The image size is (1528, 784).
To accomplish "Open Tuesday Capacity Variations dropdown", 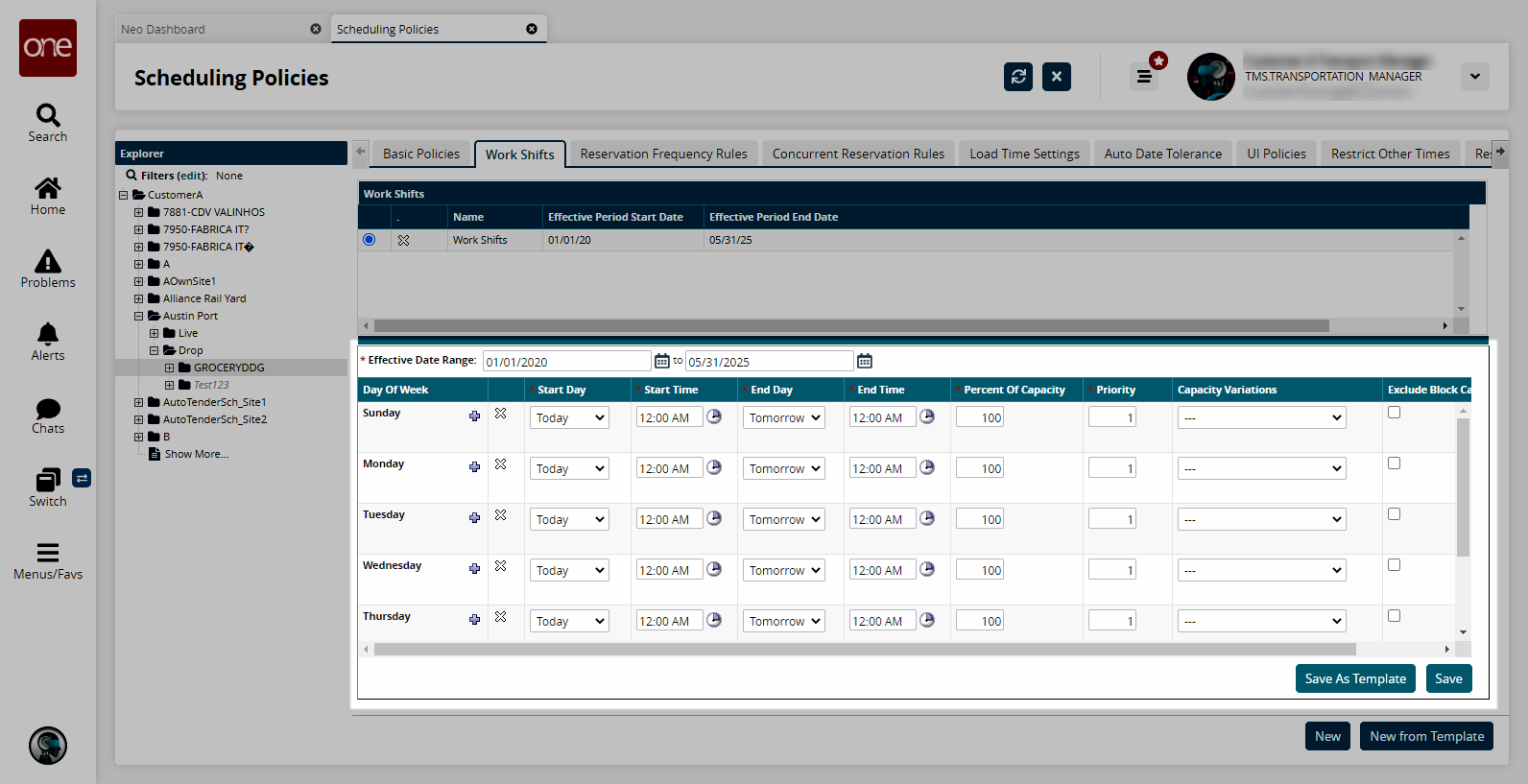I will [1261, 519].
